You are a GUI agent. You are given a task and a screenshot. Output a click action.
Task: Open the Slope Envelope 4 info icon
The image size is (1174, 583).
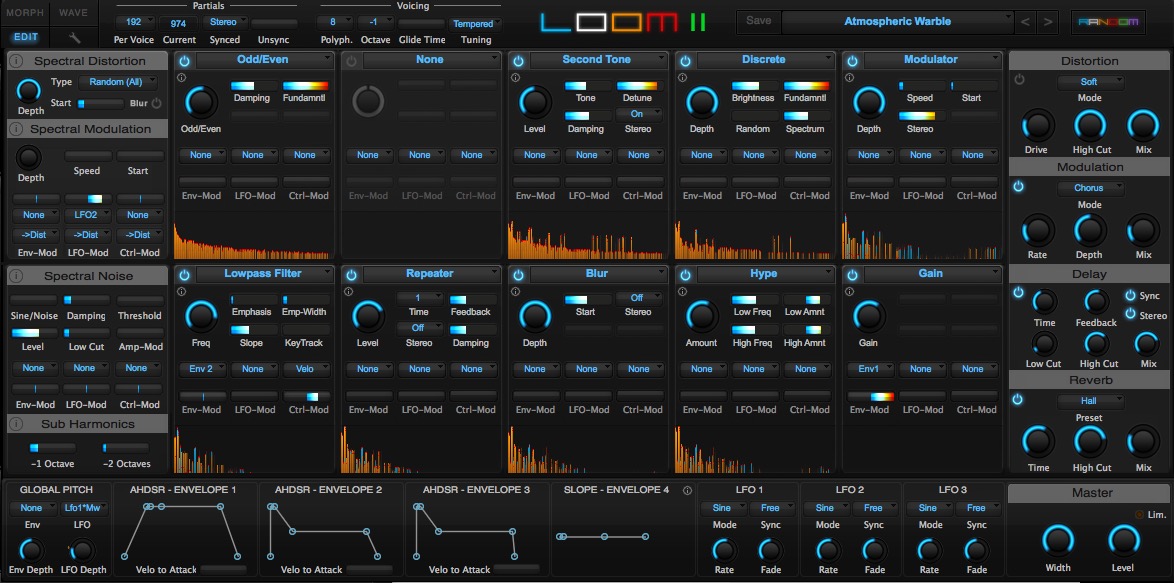point(687,491)
